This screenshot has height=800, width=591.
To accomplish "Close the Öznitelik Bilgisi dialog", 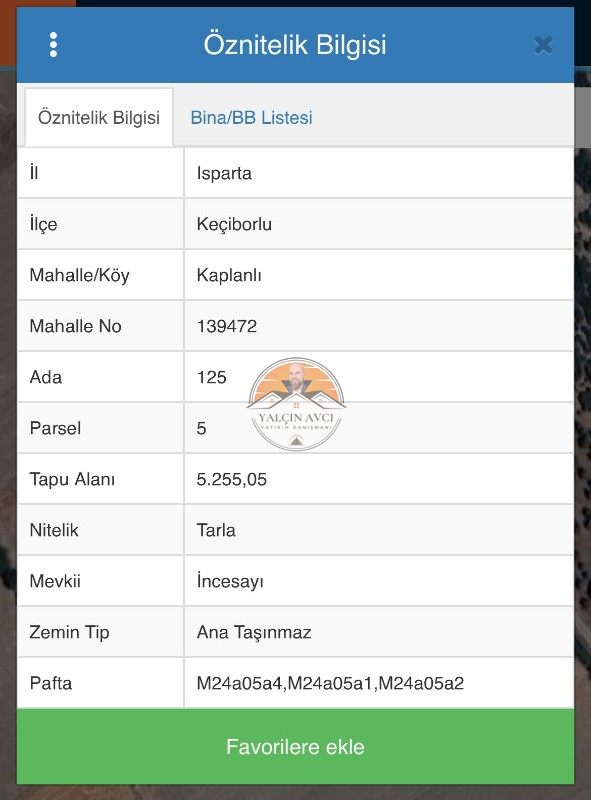I will point(544,45).
